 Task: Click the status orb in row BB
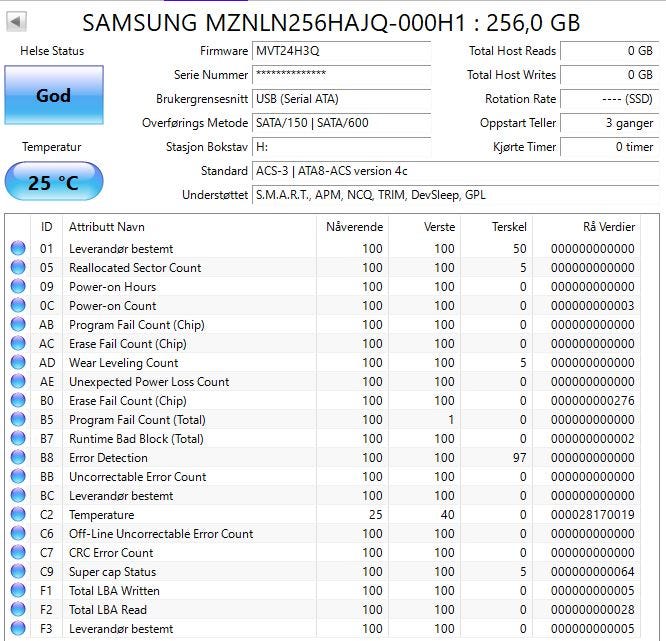[18, 476]
